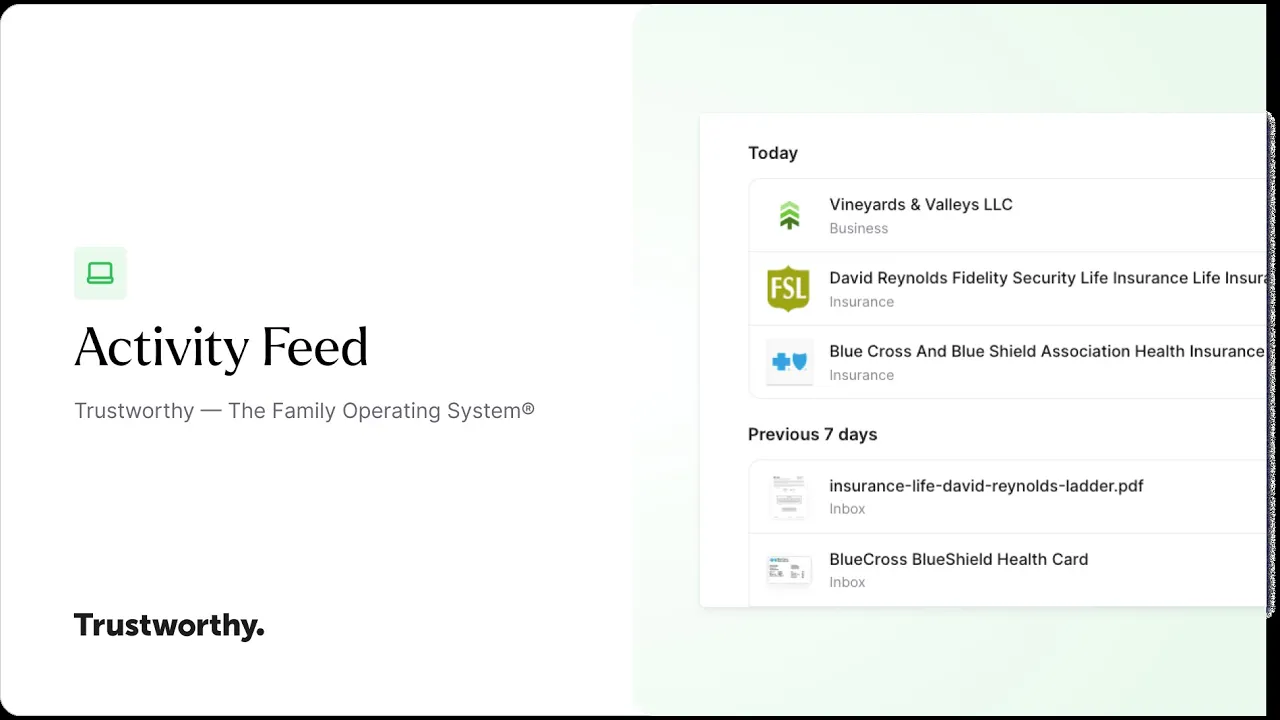Select the BlueCross BlueShield Health Card title
Viewport: 1280px width, 720px height.
[x=958, y=559]
